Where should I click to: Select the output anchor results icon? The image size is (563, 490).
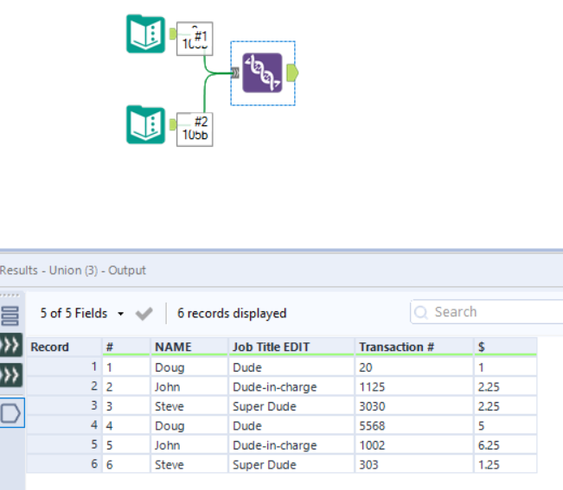point(11,413)
